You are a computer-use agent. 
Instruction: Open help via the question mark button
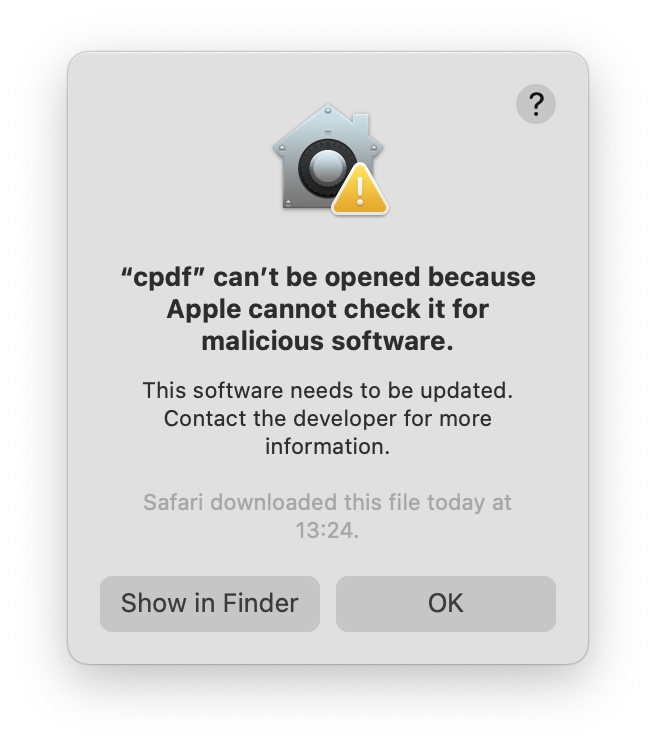535,104
